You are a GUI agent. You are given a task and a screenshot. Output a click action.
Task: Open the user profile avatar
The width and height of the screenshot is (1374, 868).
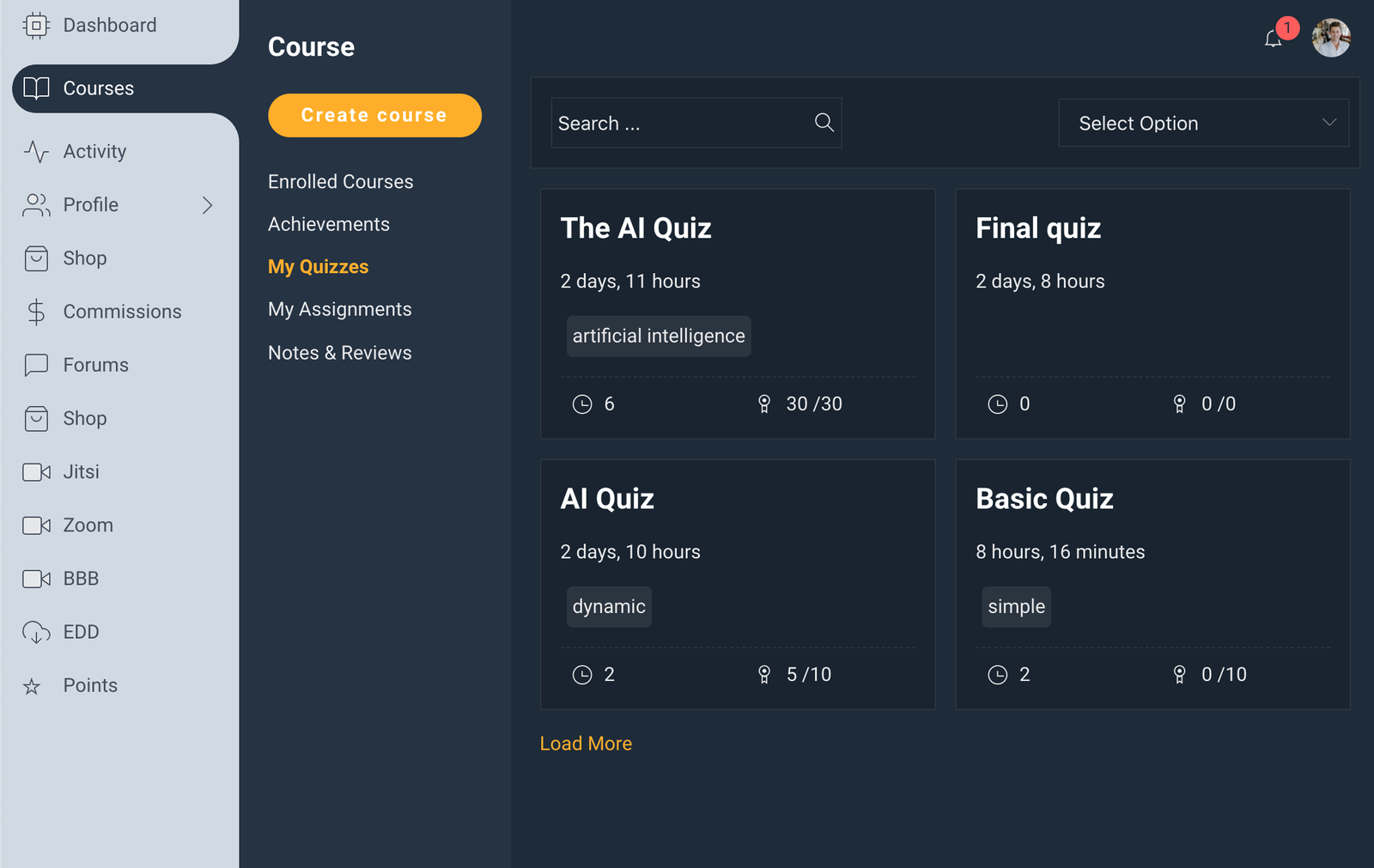(1331, 39)
